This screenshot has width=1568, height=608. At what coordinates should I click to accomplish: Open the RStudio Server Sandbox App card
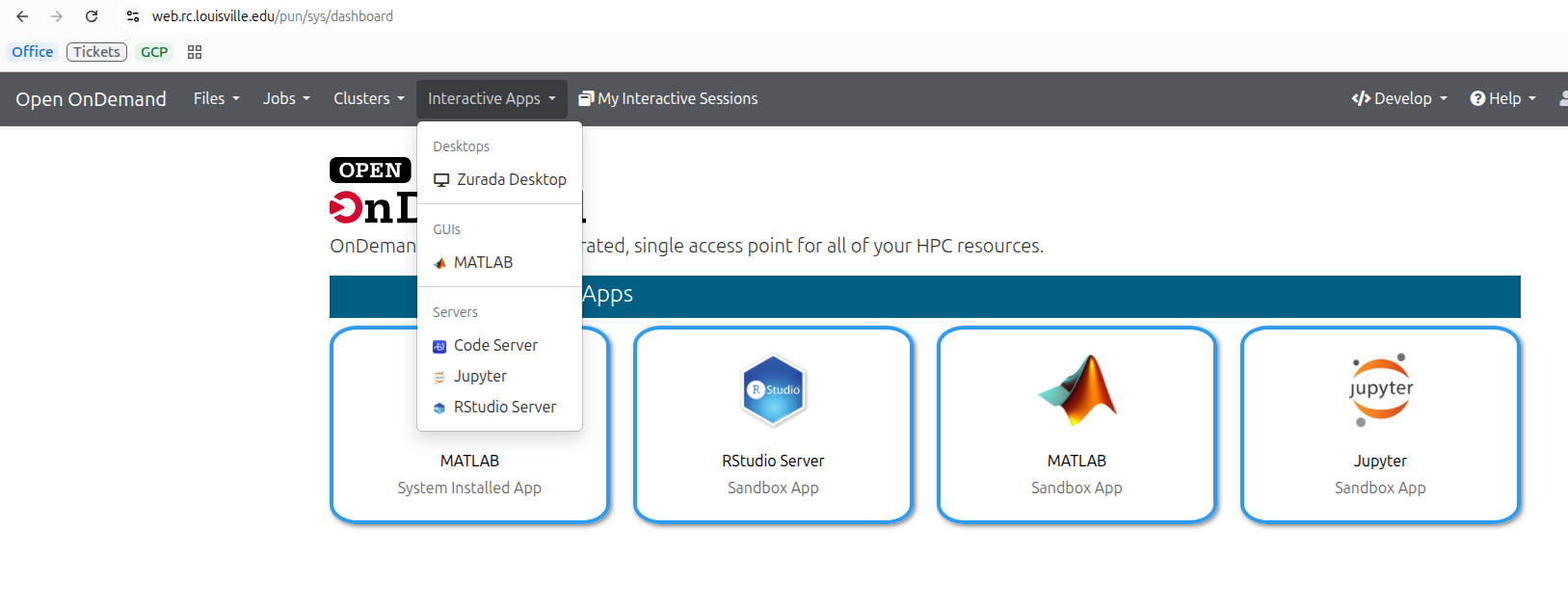773,425
